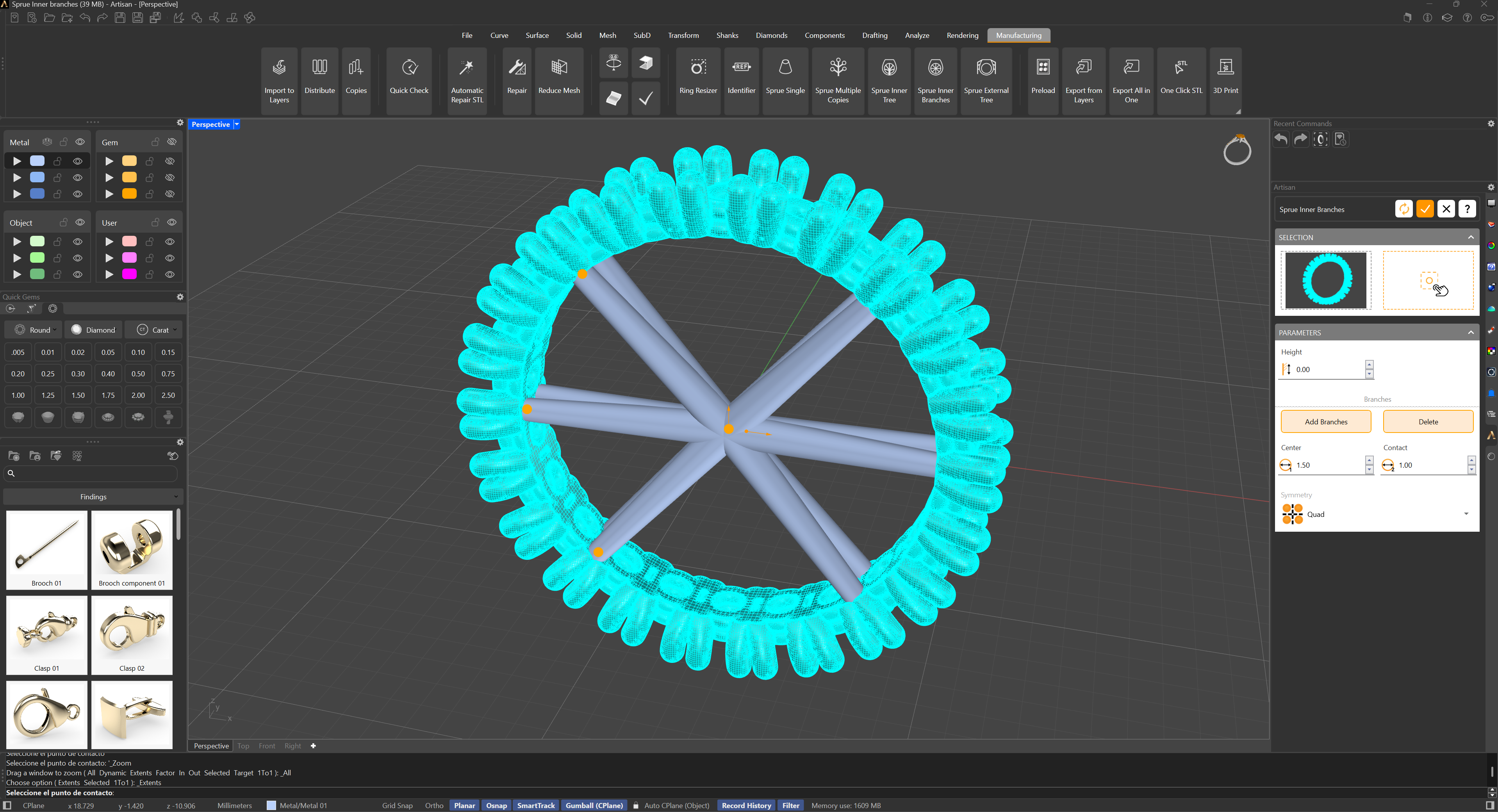Open the Carat unit dropdown
This screenshot has height=812, width=1498.
coord(153,330)
